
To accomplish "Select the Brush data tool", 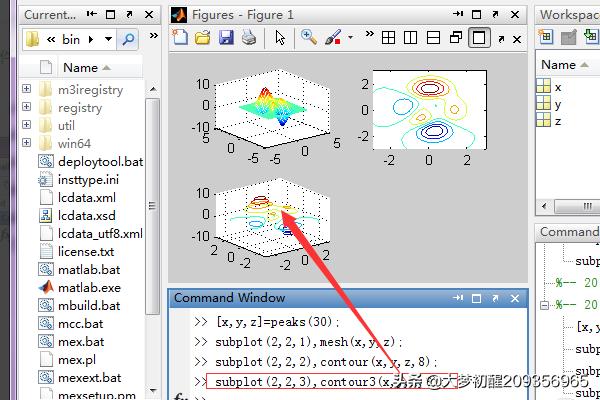I will coord(333,38).
